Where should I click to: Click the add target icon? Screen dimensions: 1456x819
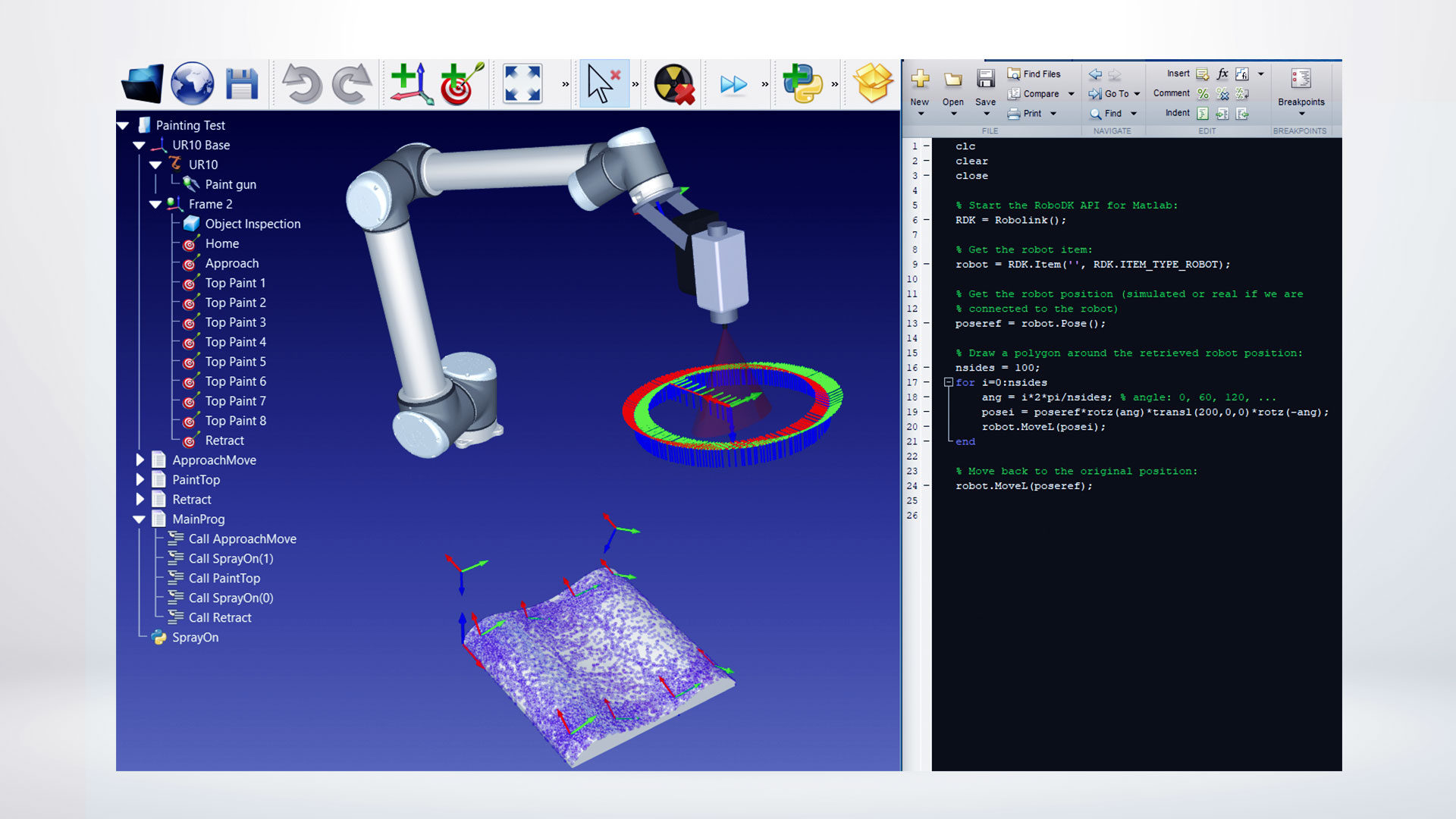click(x=460, y=83)
